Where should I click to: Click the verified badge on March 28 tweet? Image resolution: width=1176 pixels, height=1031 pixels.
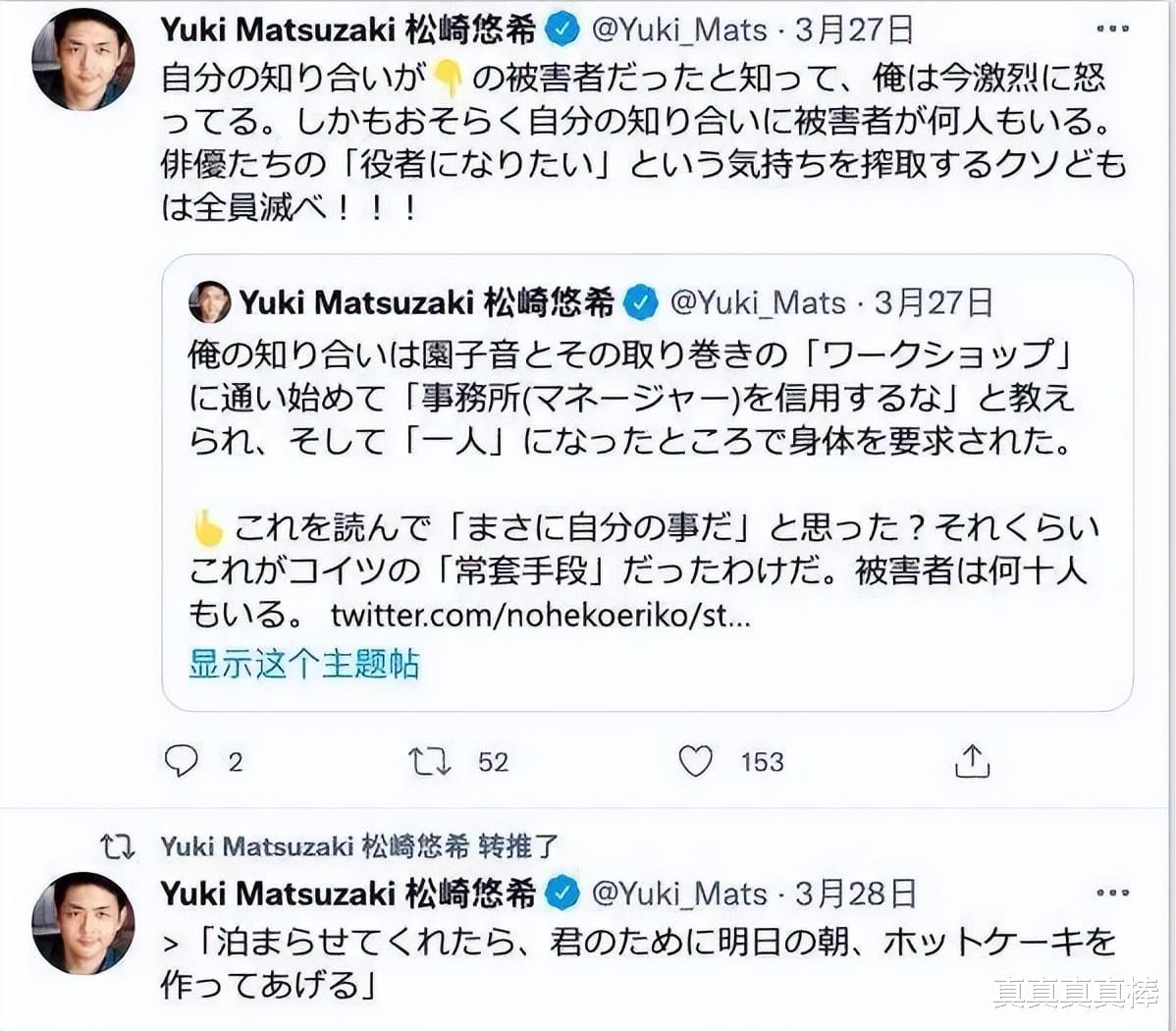coord(562,894)
